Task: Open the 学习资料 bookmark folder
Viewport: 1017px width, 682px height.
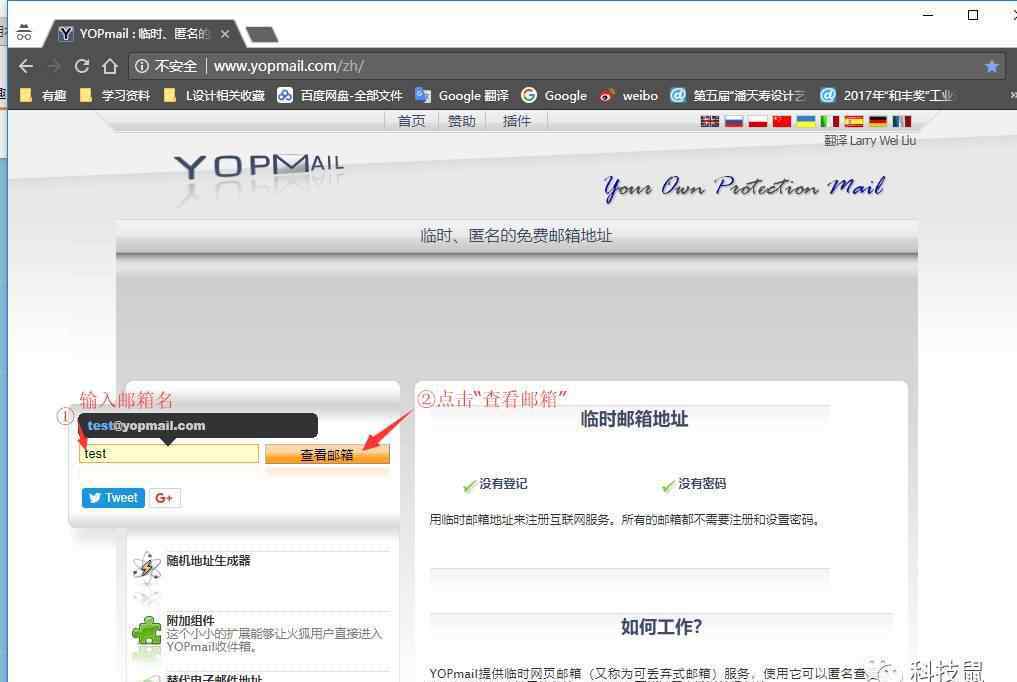Action: [x=115, y=95]
